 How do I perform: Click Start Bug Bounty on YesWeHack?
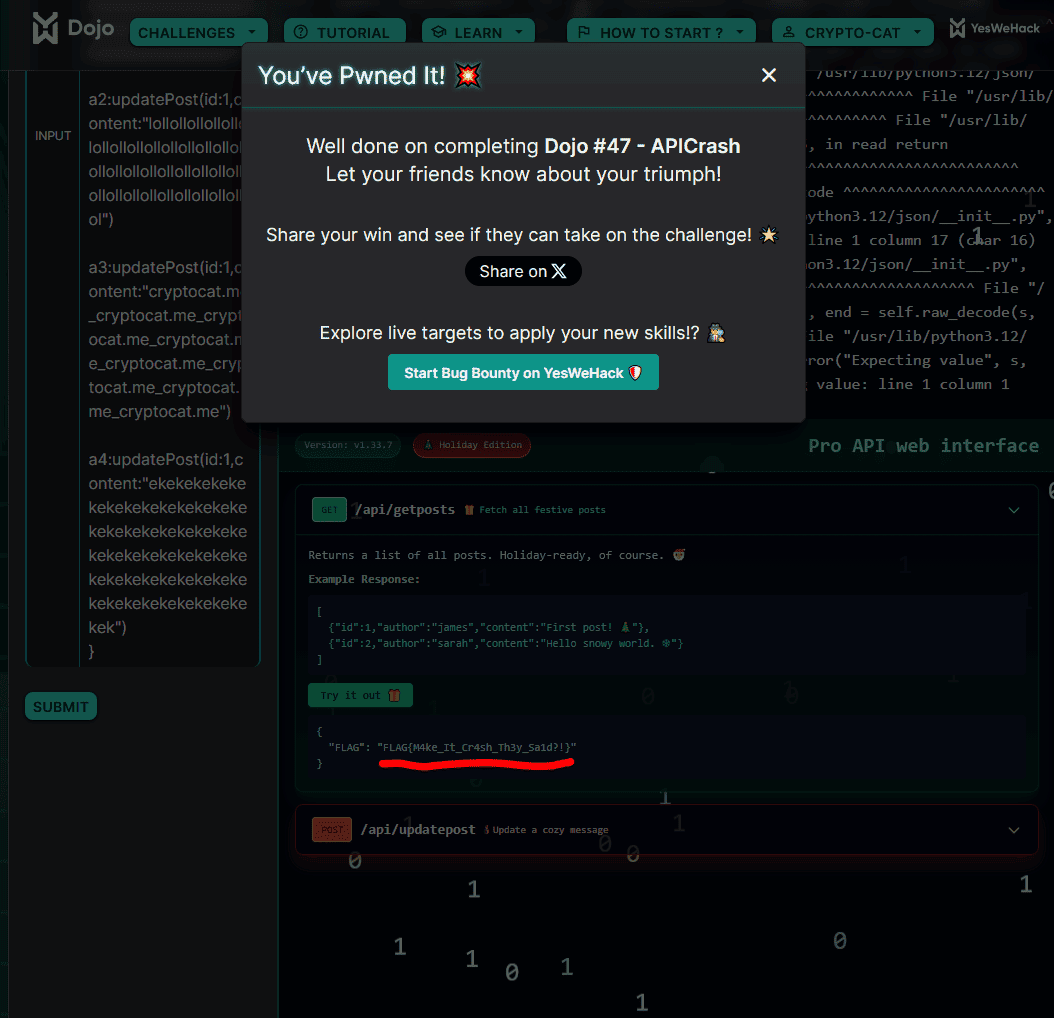coord(523,371)
